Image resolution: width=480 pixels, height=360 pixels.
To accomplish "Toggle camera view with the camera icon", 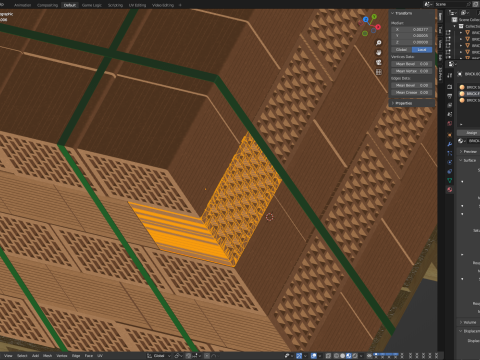I will tap(379, 62).
